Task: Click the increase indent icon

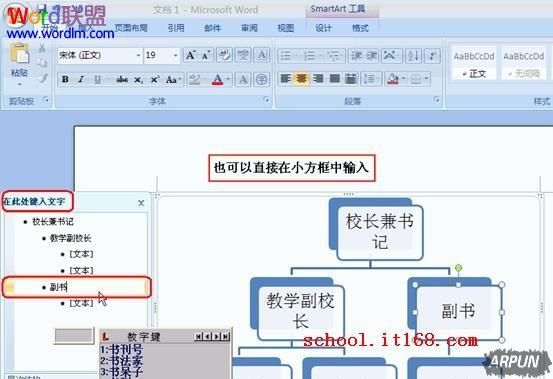Action: pyautogui.click(x=372, y=56)
